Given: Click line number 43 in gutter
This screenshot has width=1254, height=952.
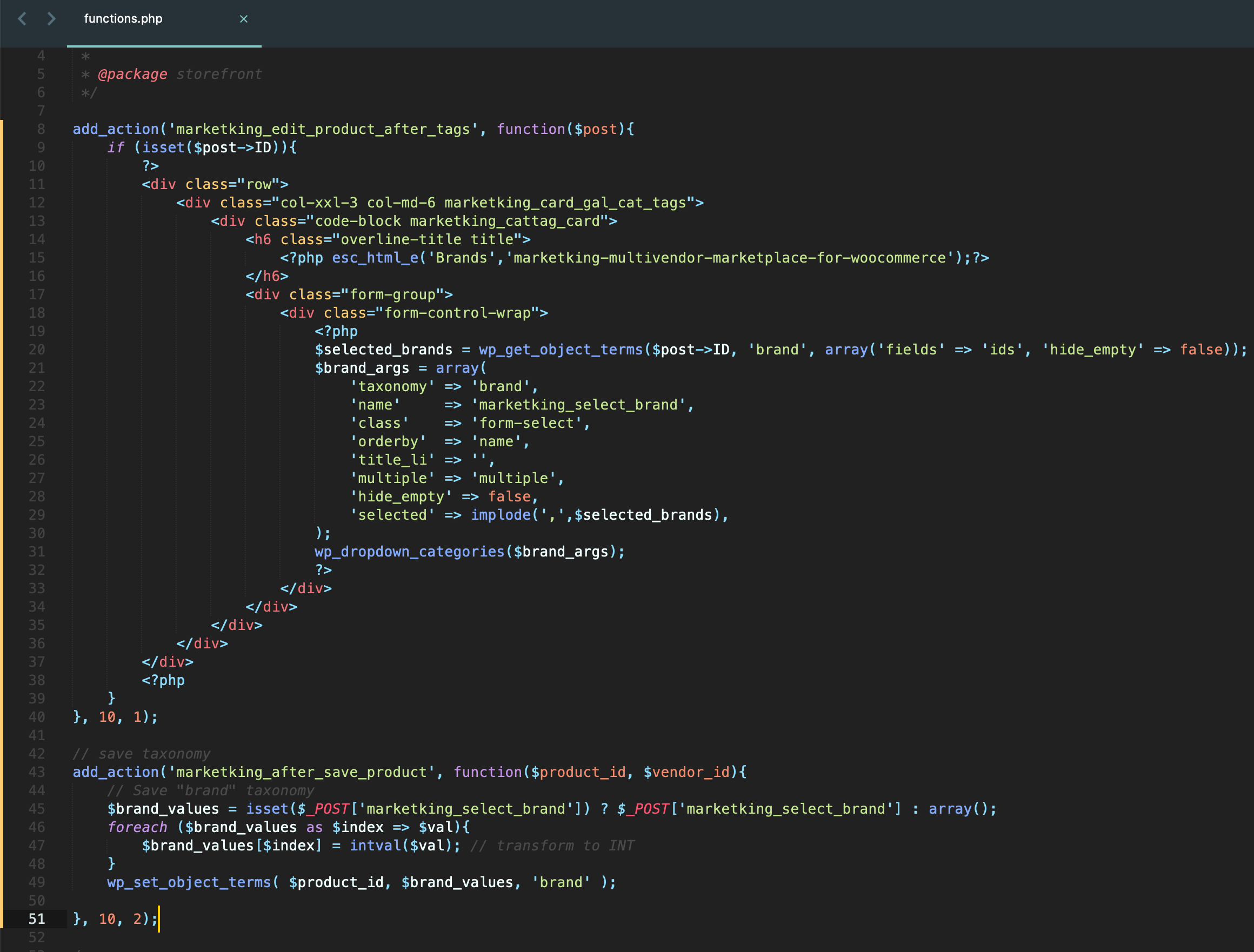Looking at the screenshot, I should coord(37,772).
